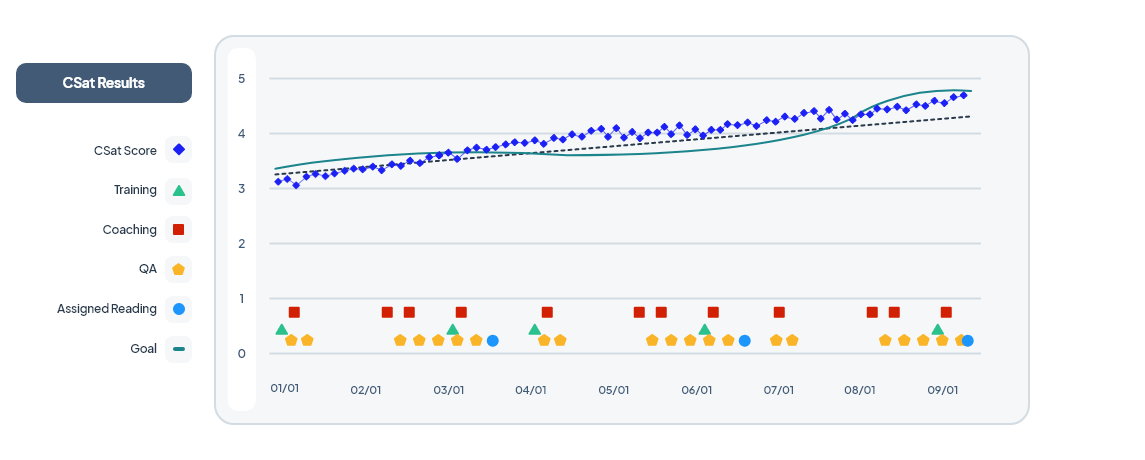
Task: Click the CSat Score diamond legend icon
Action: [x=178, y=150]
